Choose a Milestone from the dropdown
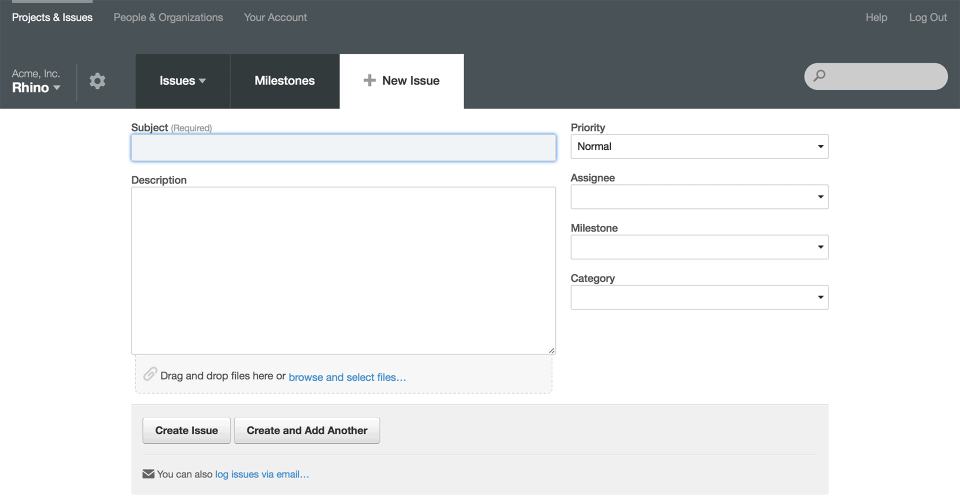This screenshot has height=502, width=960. point(699,247)
